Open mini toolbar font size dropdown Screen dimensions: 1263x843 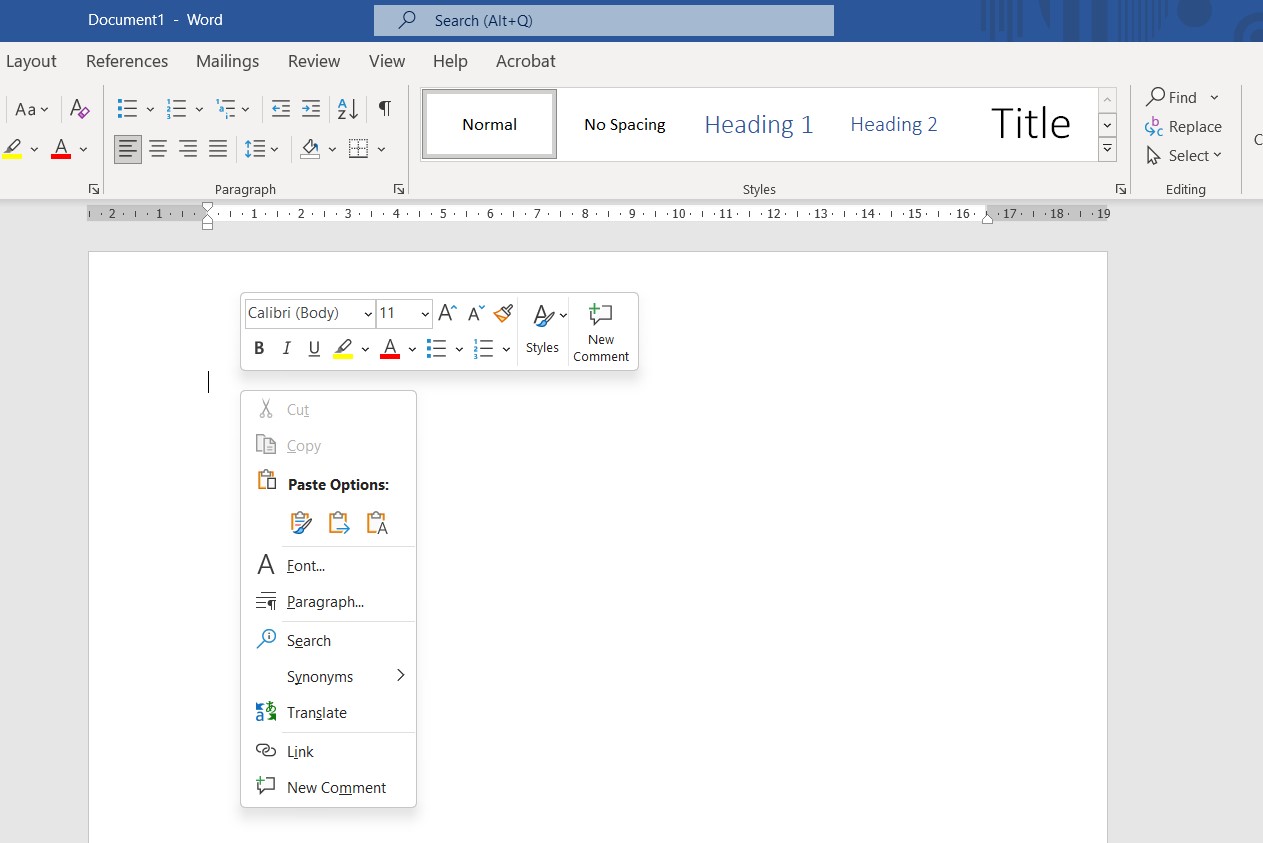[x=425, y=314]
